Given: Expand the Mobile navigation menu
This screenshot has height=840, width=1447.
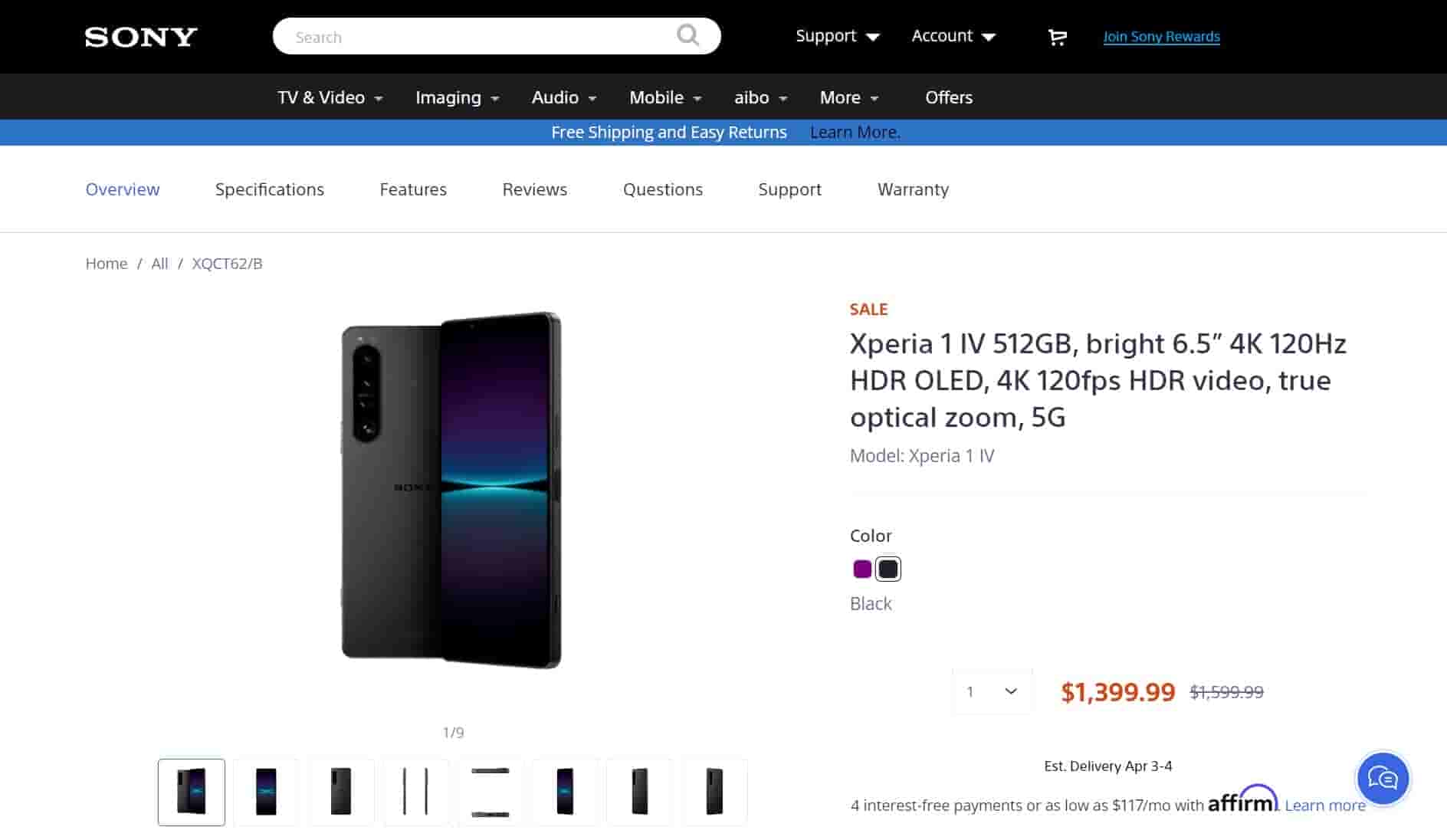Looking at the screenshot, I should 664,97.
